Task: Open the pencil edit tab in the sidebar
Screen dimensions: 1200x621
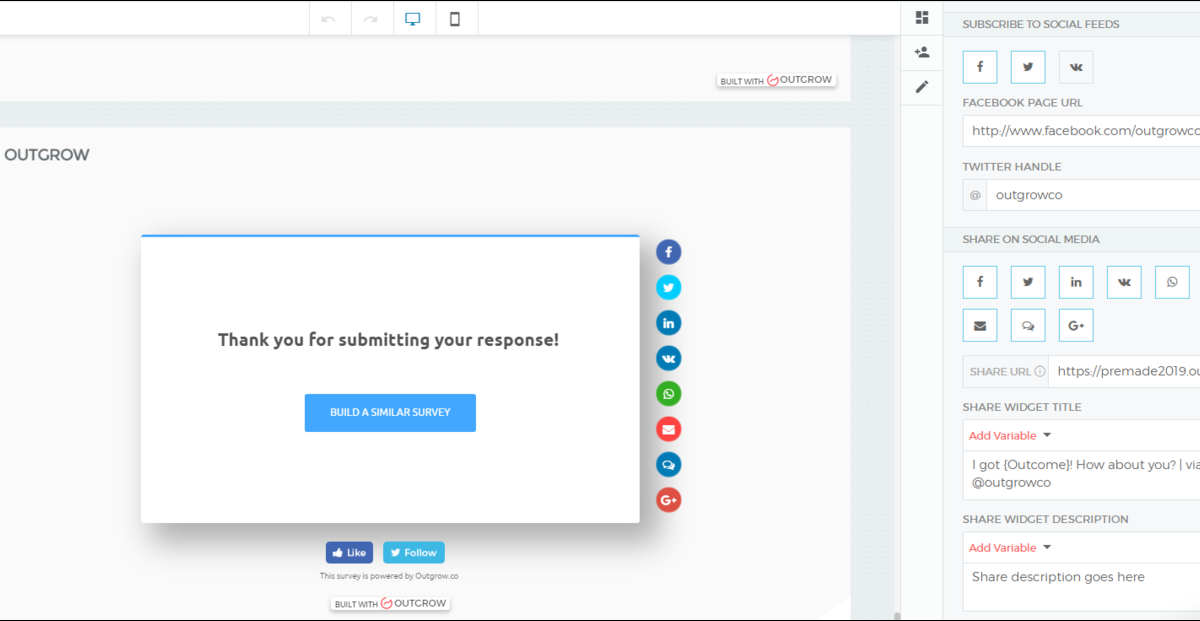Action: click(922, 87)
